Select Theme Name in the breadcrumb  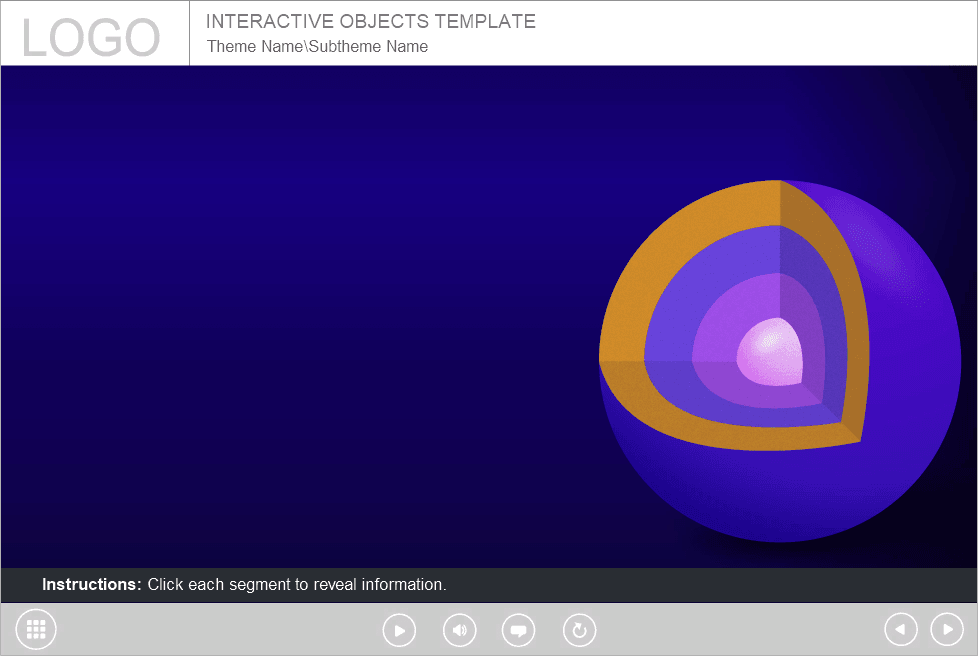click(254, 46)
